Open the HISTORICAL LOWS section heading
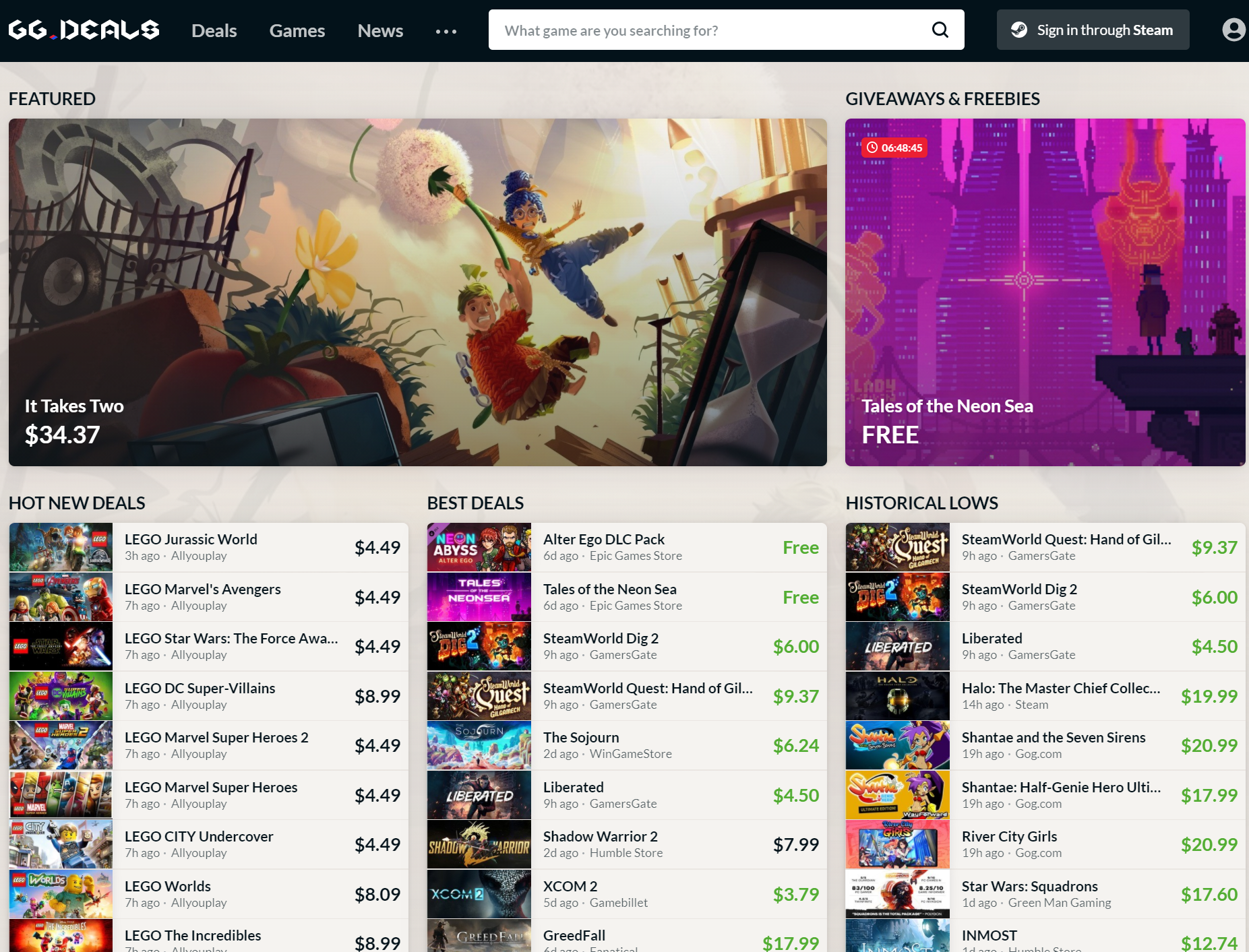Screen dimensions: 1249x952 coord(921,503)
